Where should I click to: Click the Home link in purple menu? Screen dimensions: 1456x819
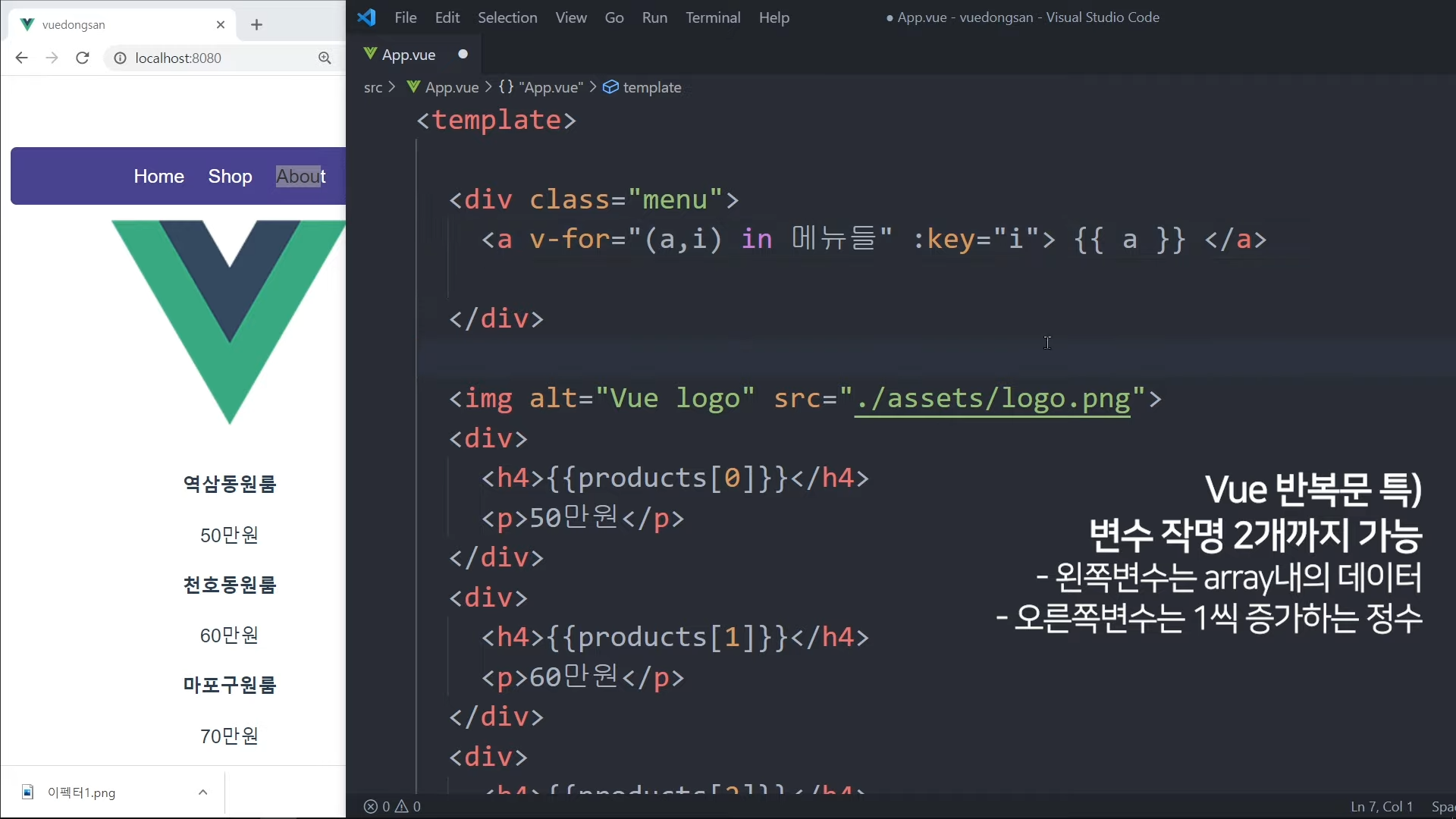(158, 176)
